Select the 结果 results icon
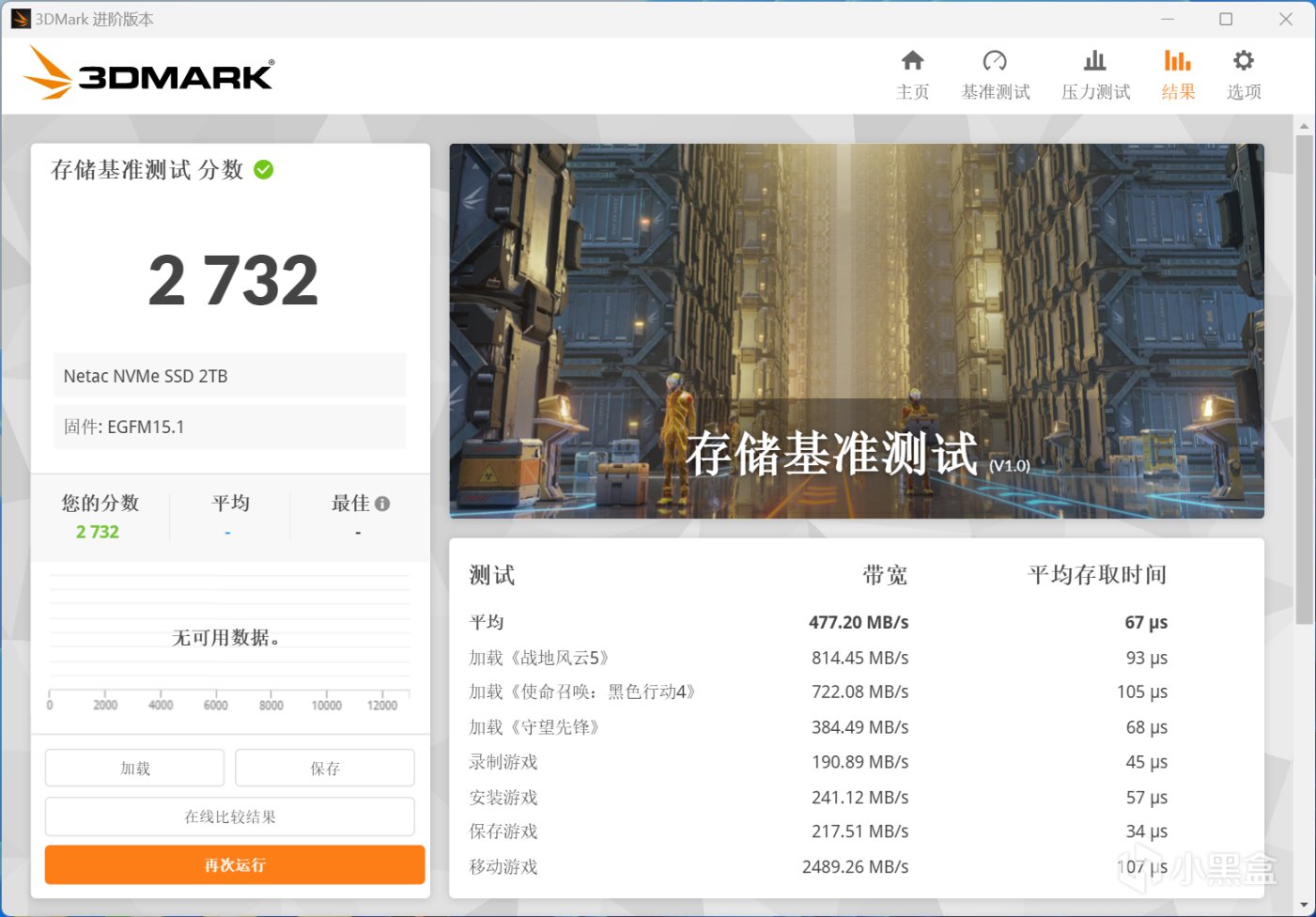This screenshot has width=1316, height=917. coord(1178,61)
